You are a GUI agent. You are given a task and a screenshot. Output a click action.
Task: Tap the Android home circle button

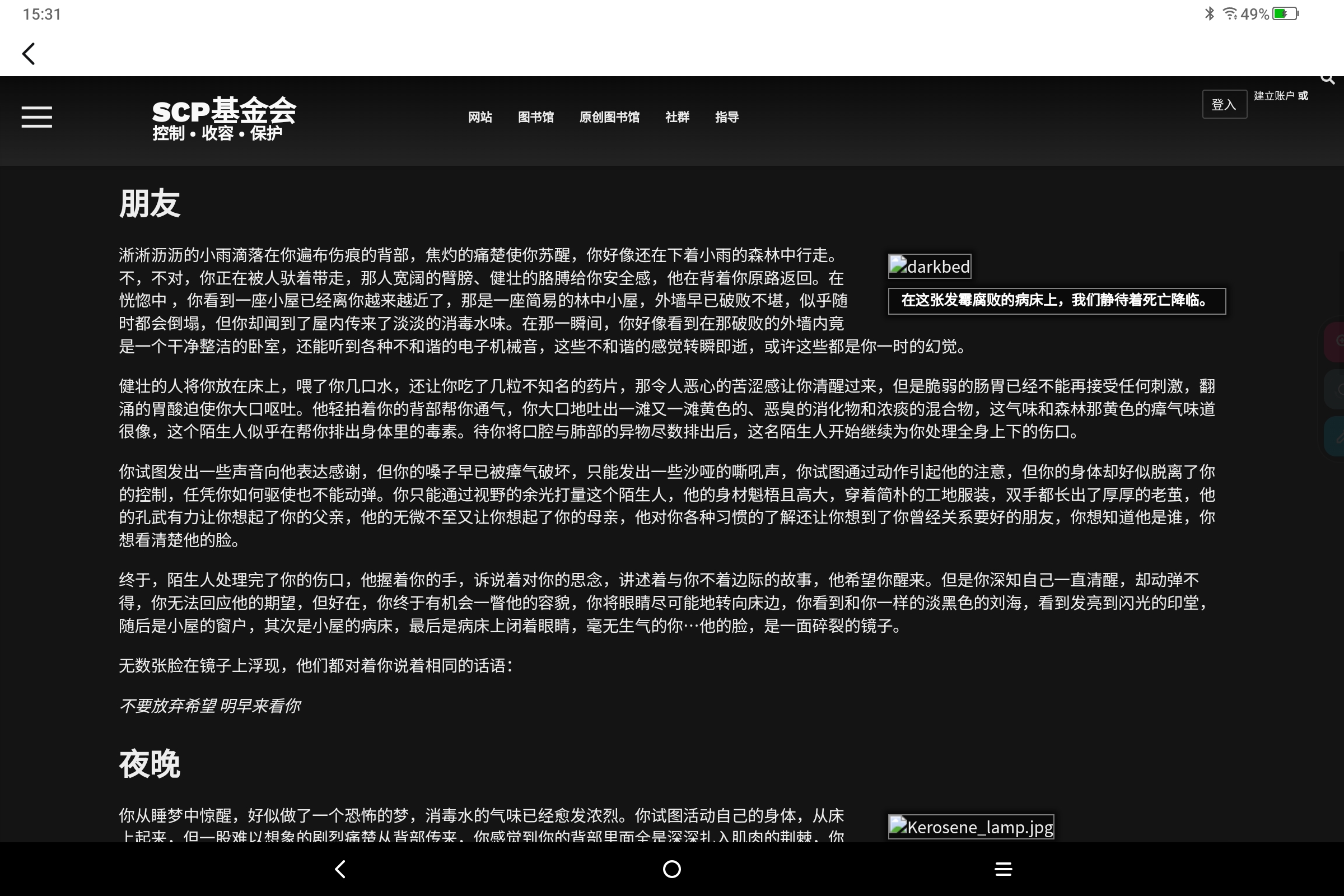pos(671,869)
